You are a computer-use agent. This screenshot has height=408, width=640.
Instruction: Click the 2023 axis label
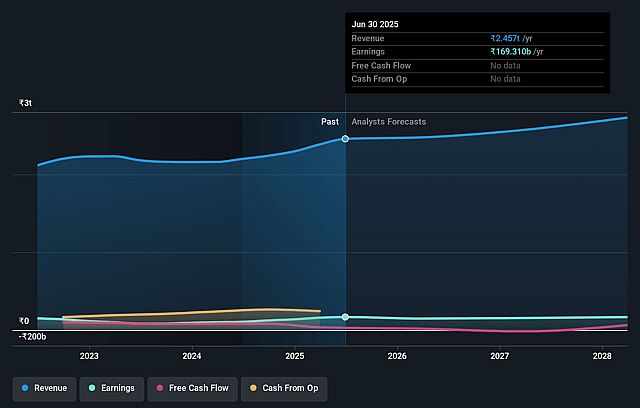pyautogui.click(x=89, y=356)
